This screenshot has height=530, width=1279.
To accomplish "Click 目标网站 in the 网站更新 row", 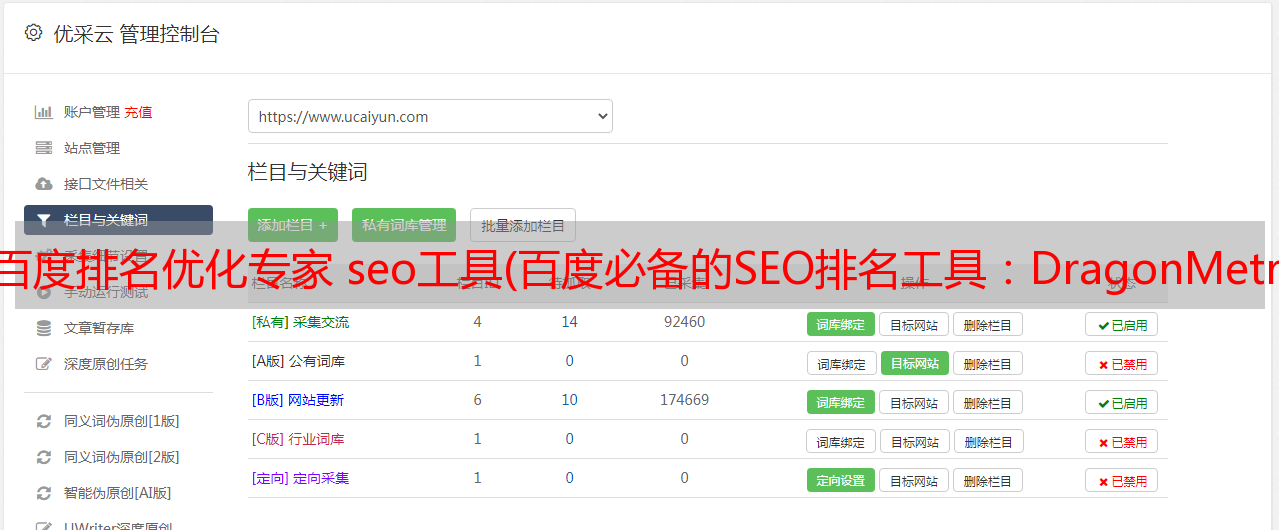I will point(914,402).
